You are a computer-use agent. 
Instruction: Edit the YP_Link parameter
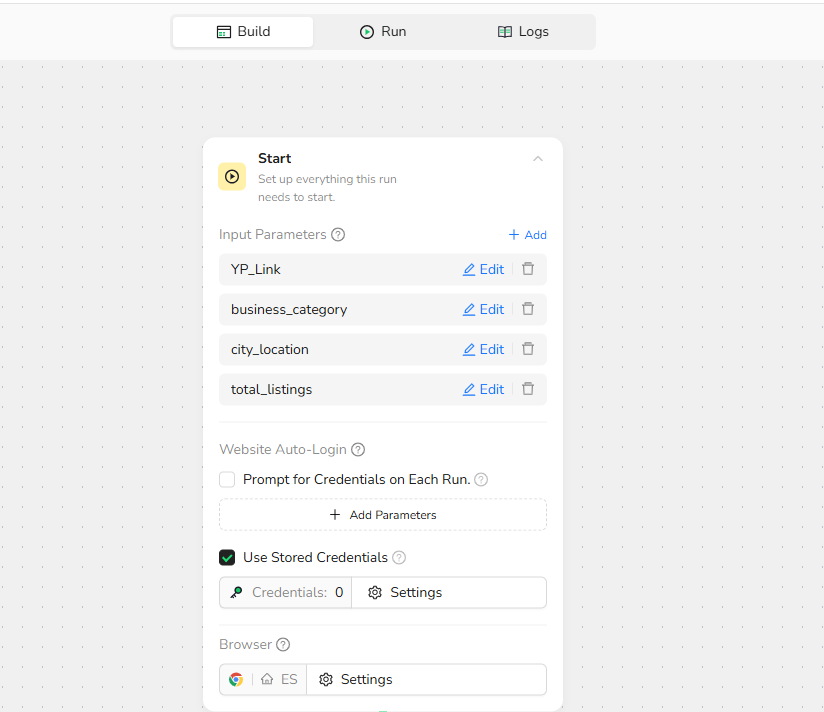[x=483, y=269]
